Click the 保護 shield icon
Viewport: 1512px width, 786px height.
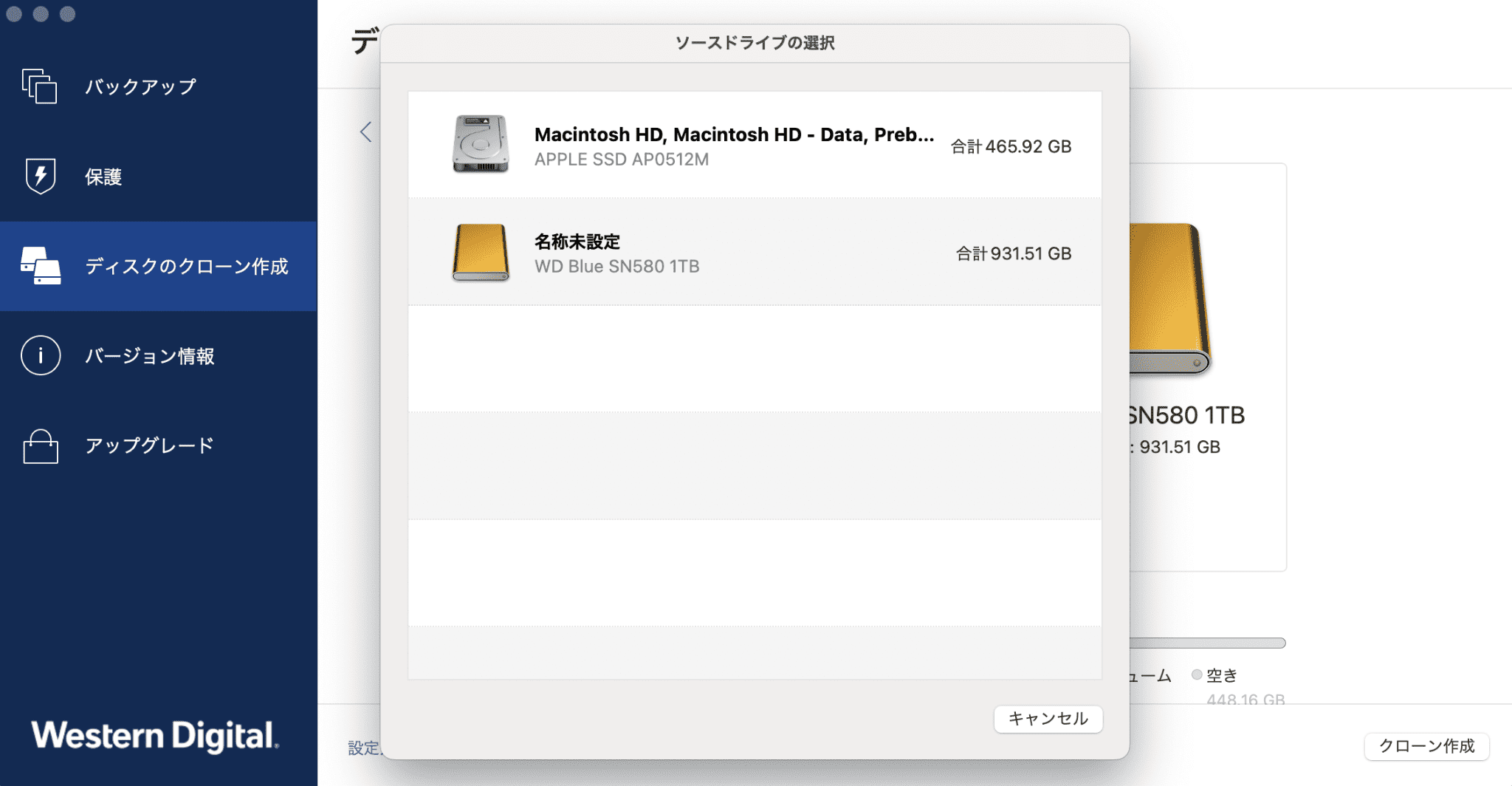(40, 177)
